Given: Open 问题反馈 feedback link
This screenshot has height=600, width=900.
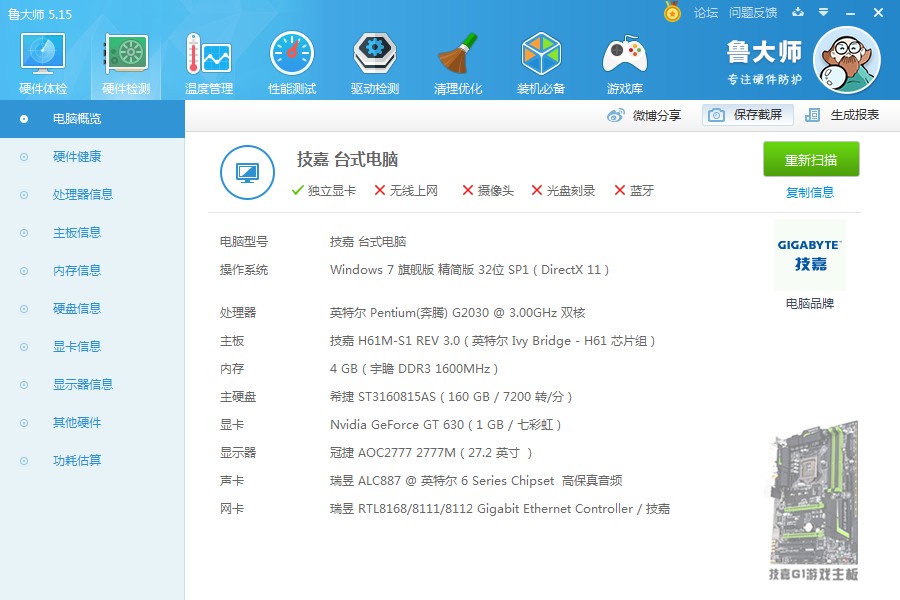Looking at the screenshot, I should (x=753, y=13).
